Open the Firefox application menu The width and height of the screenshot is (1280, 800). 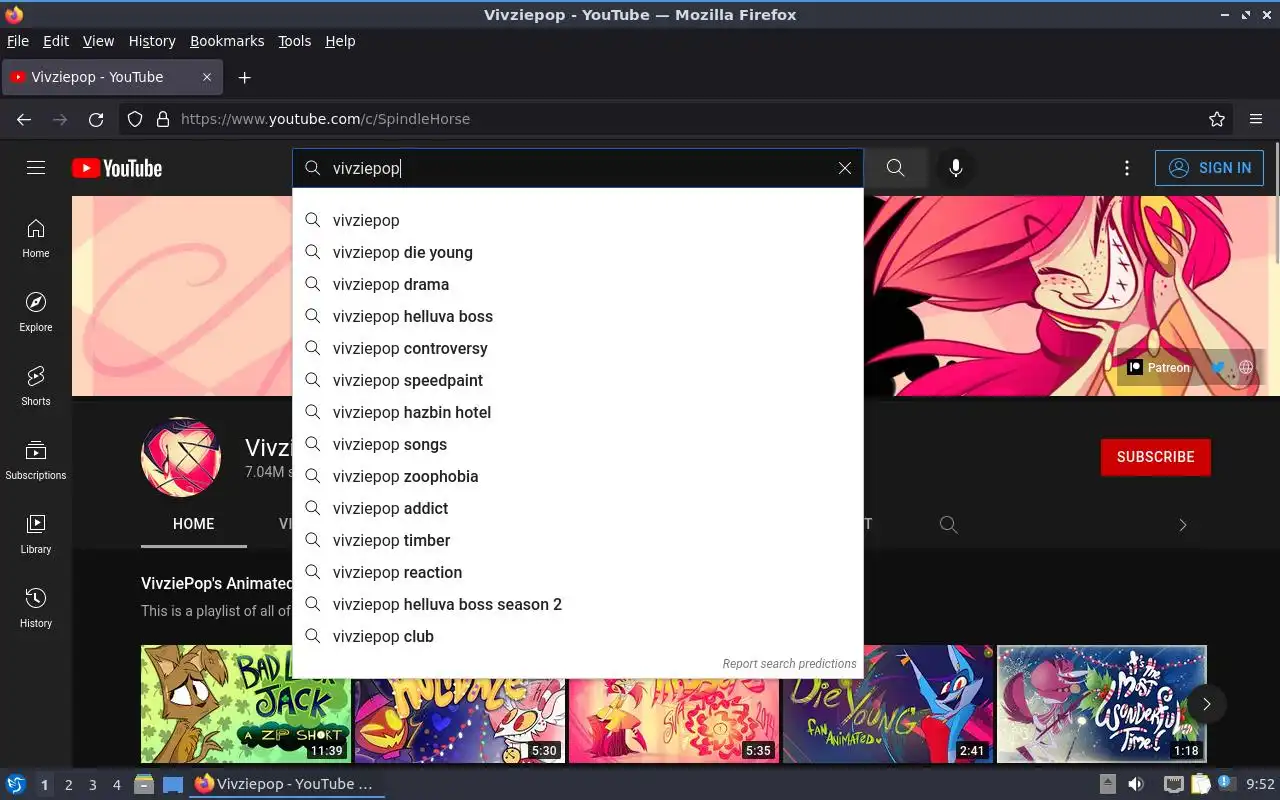pyautogui.click(x=1256, y=119)
